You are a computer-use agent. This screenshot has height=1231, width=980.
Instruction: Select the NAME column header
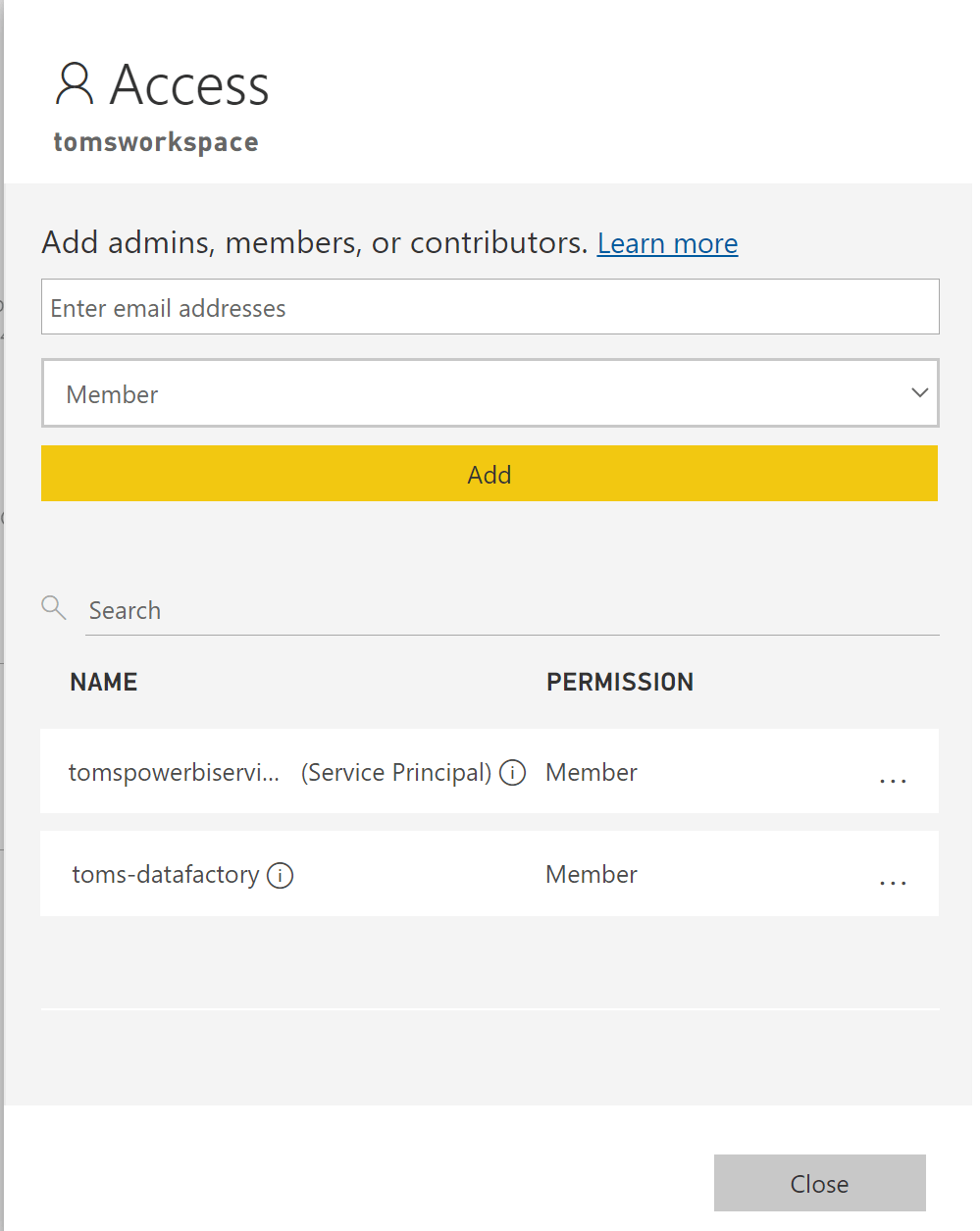tap(104, 681)
